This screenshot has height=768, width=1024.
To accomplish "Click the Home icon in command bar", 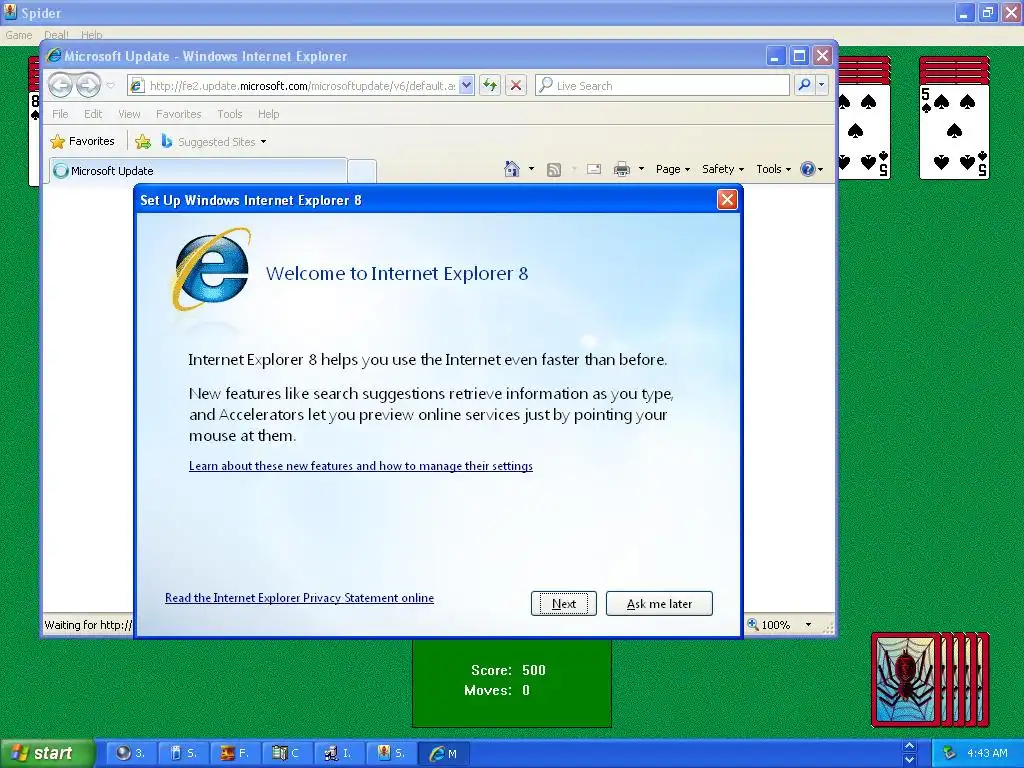I will click(x=512, y=169).
